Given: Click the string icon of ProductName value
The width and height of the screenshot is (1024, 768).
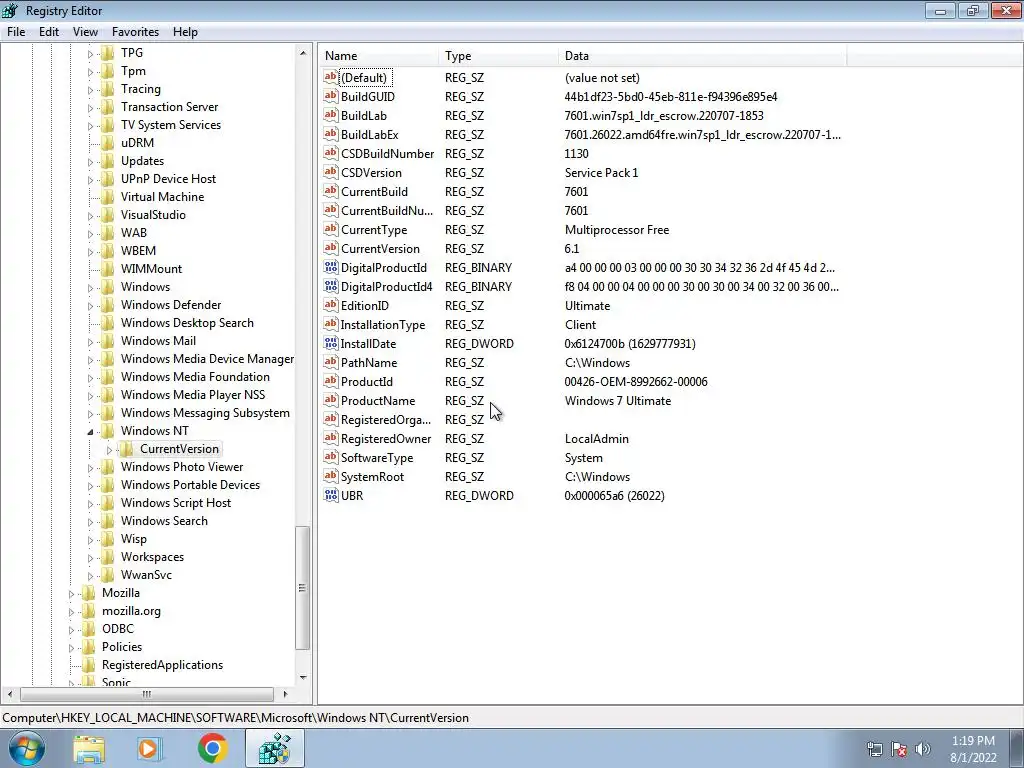Looking at the screenshot, I should 330,400.
